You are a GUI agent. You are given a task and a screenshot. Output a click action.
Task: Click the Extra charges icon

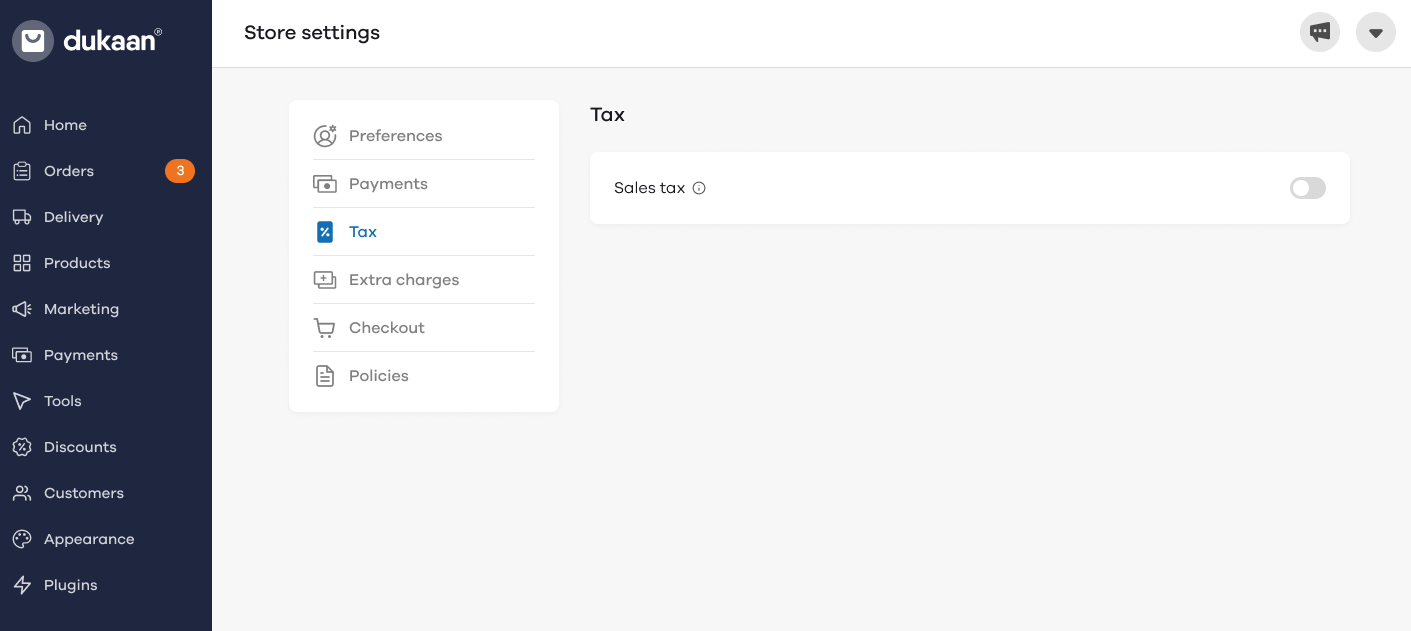[x=325, y=280]
